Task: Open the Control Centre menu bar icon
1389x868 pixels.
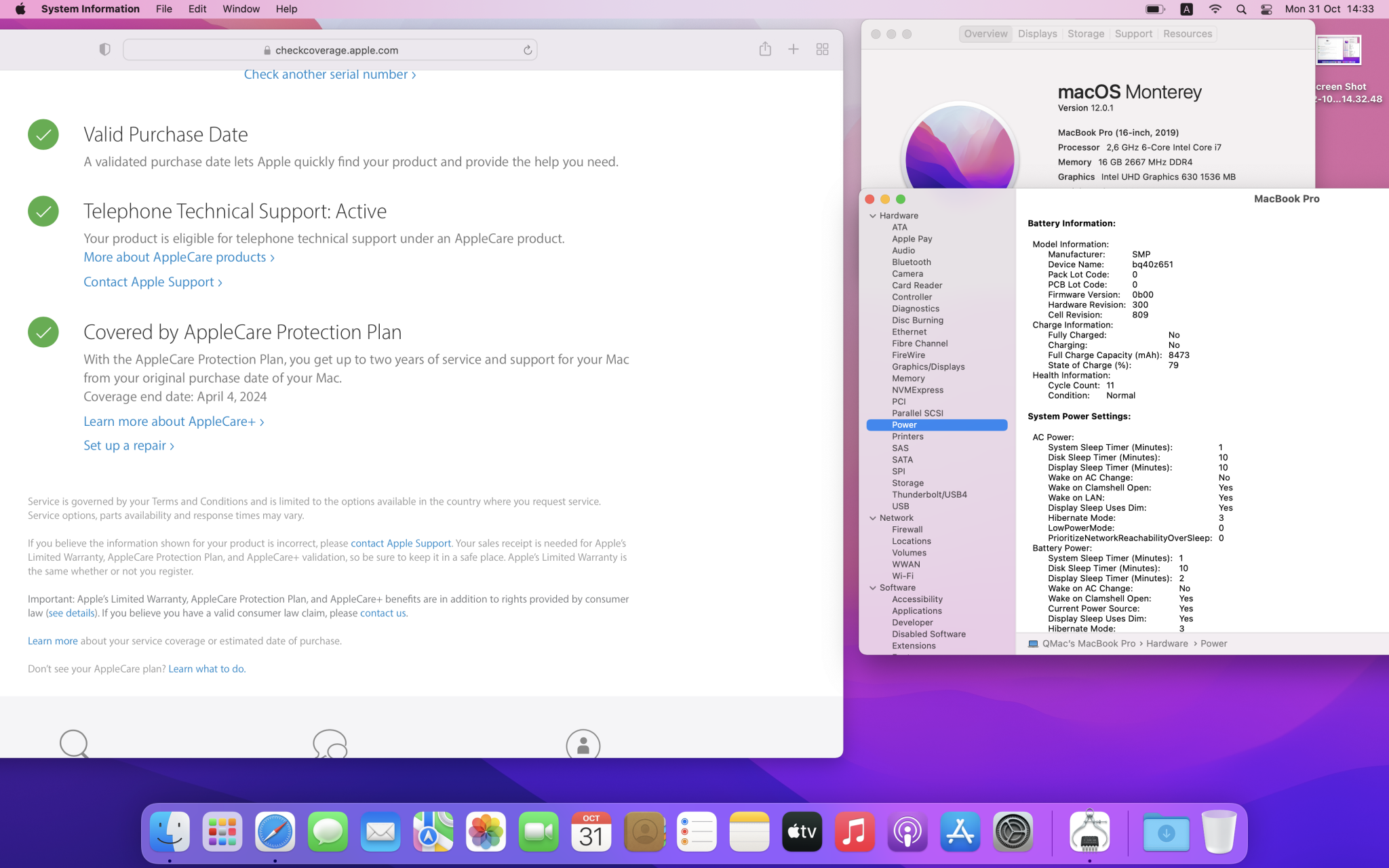Action: point(1266,9)
